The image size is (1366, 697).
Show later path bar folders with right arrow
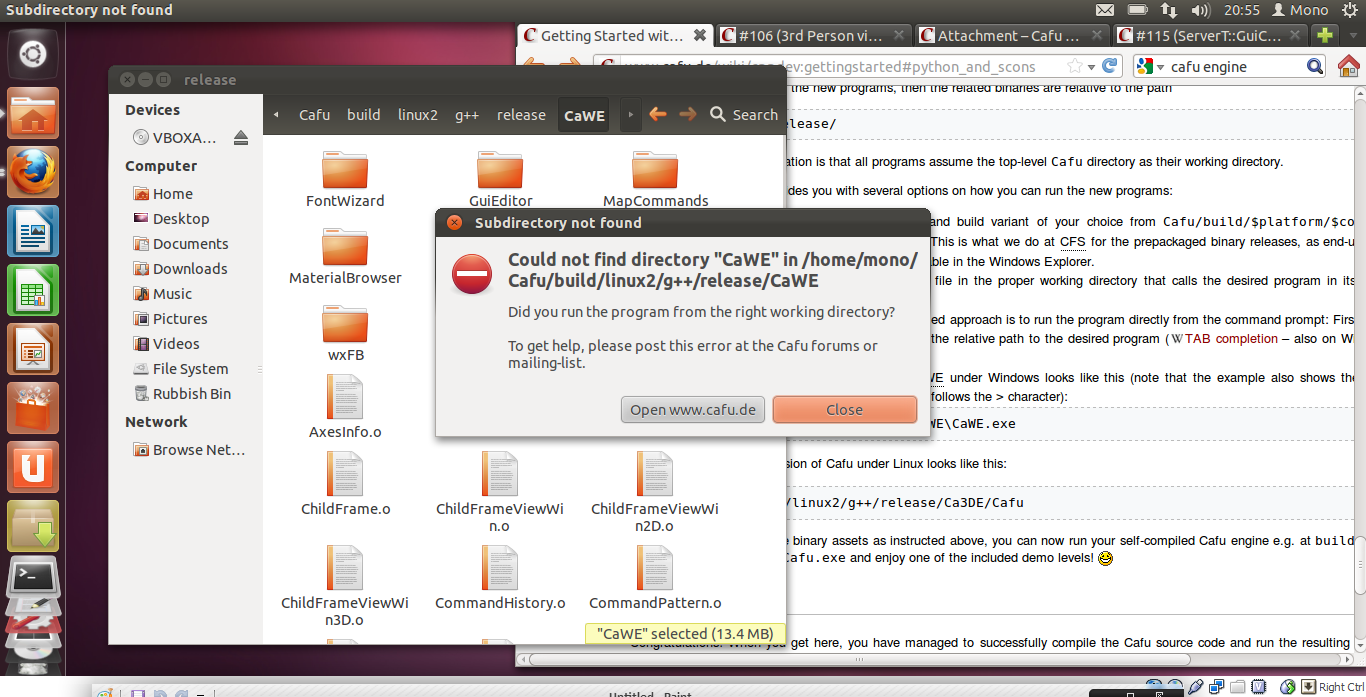[630, 115]
